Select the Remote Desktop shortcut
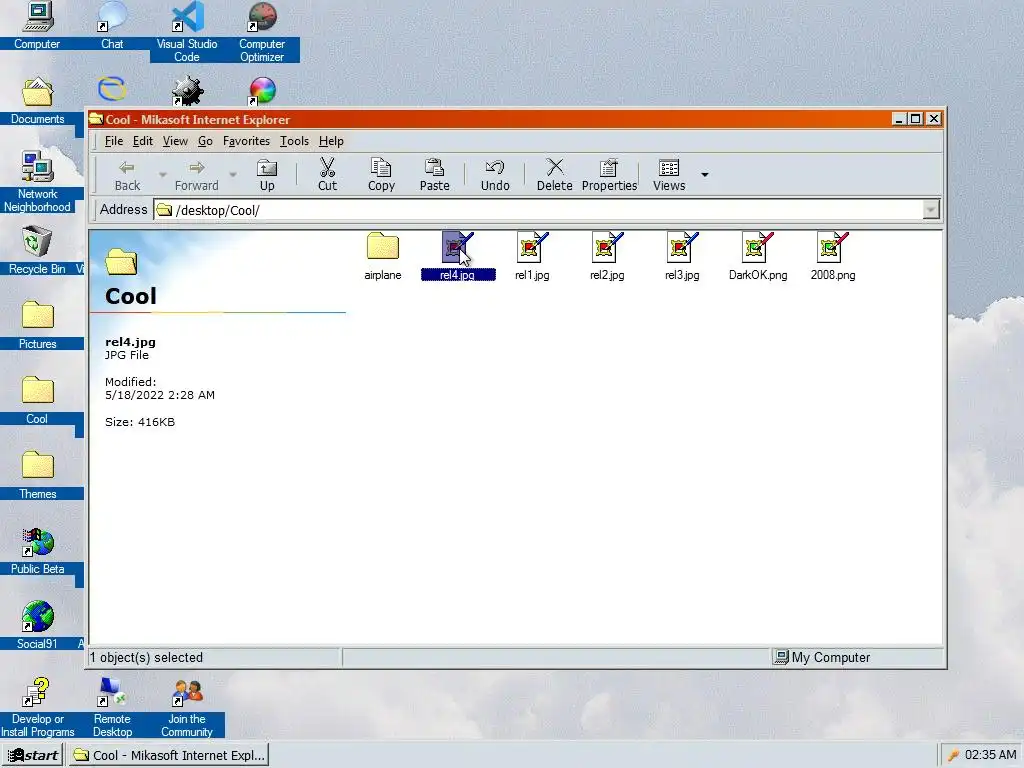 pos(112,707)
